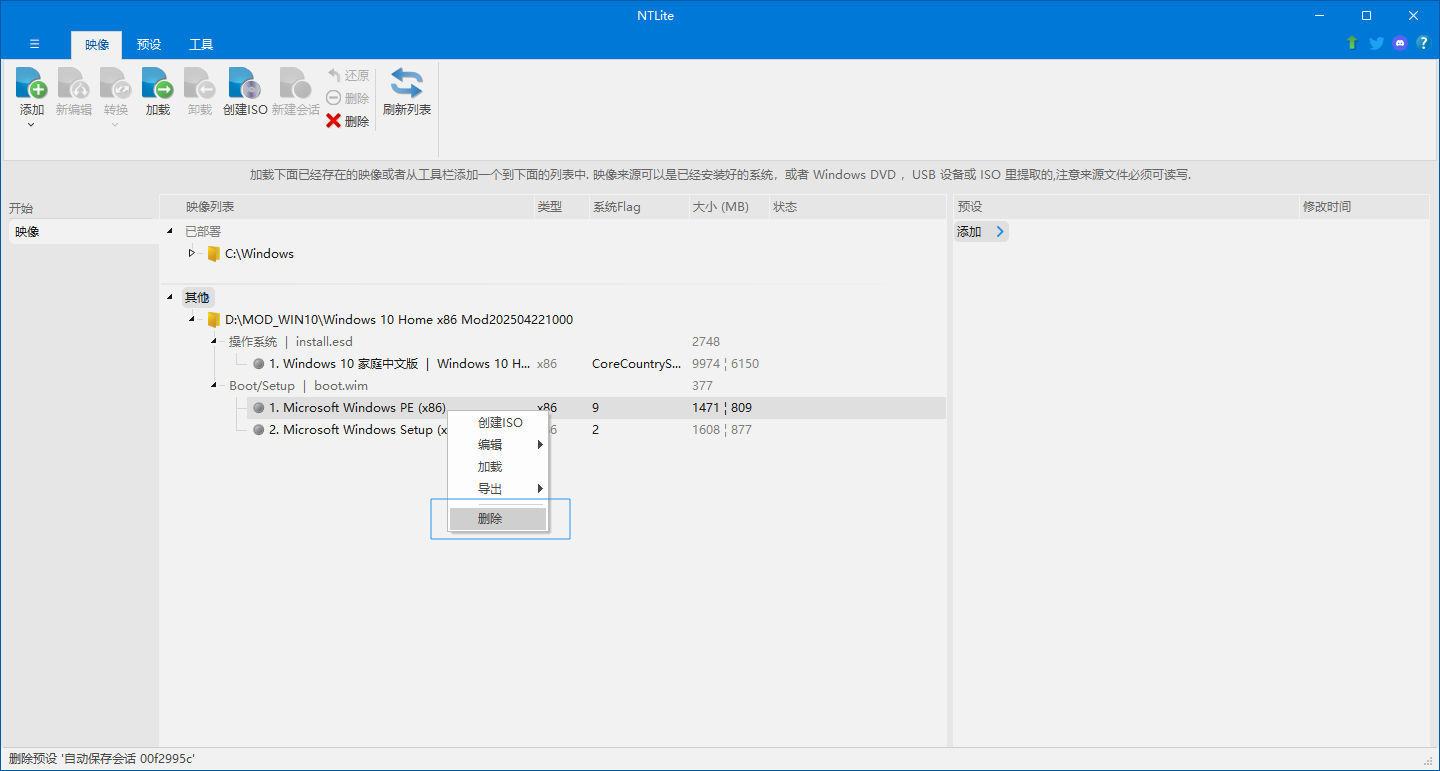
Task: Open the dropdown arrow under 添加
Action: click(x=32, y=125)
